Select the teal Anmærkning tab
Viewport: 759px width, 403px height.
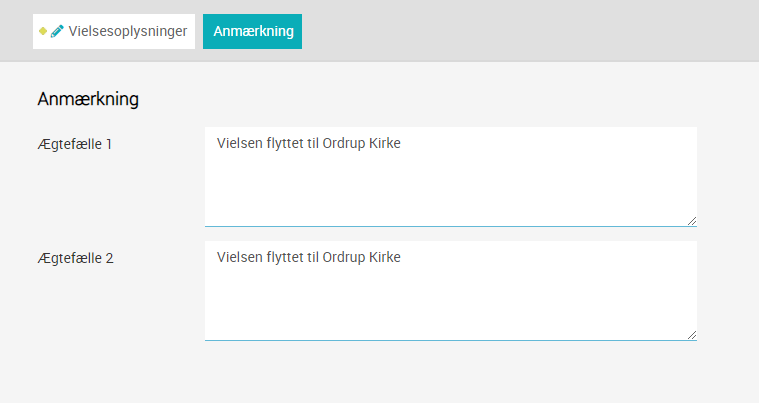tap(252, 31)
